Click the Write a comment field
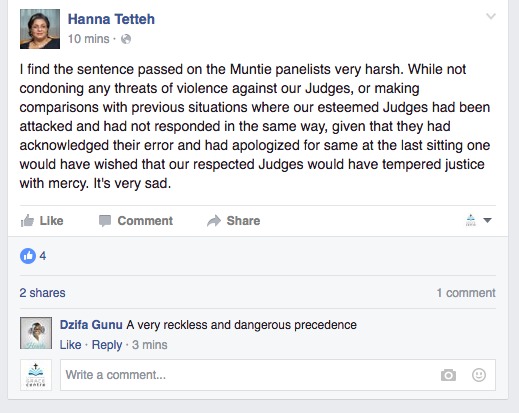This screenshot has width=519, height=413. [278, 375]
